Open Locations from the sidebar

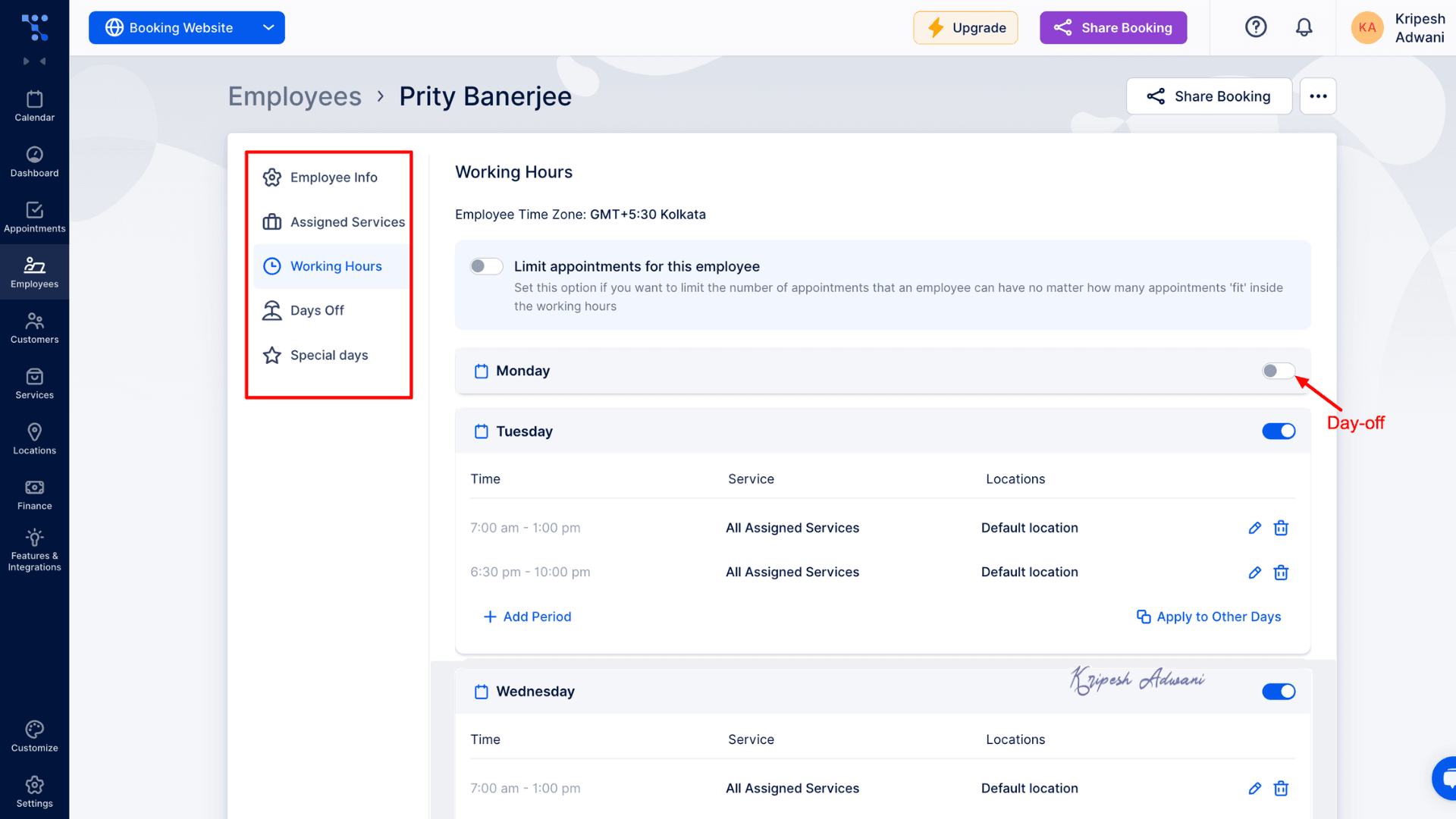(34, 438)
